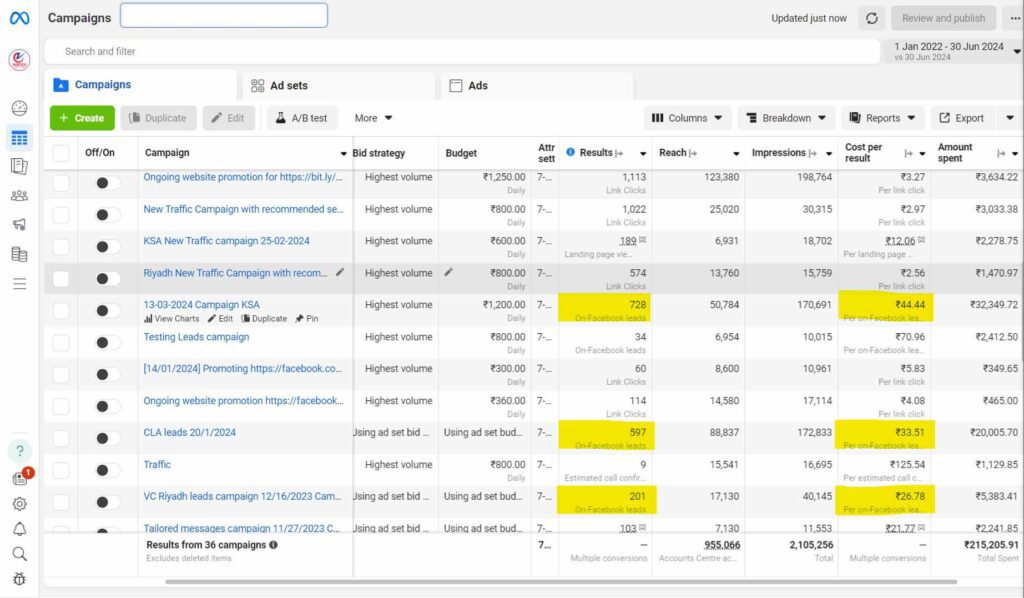Click the toolbar Duplicate button

pyautogui.click(x=158, y=118)
